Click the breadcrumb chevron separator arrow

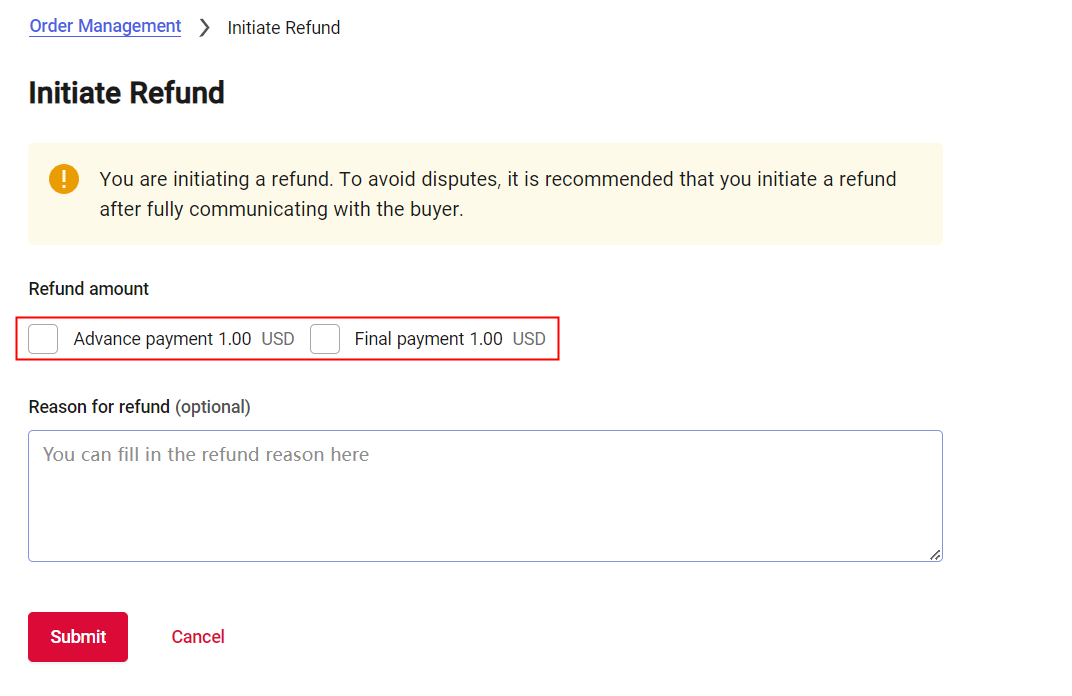click(x=204, y=28)
